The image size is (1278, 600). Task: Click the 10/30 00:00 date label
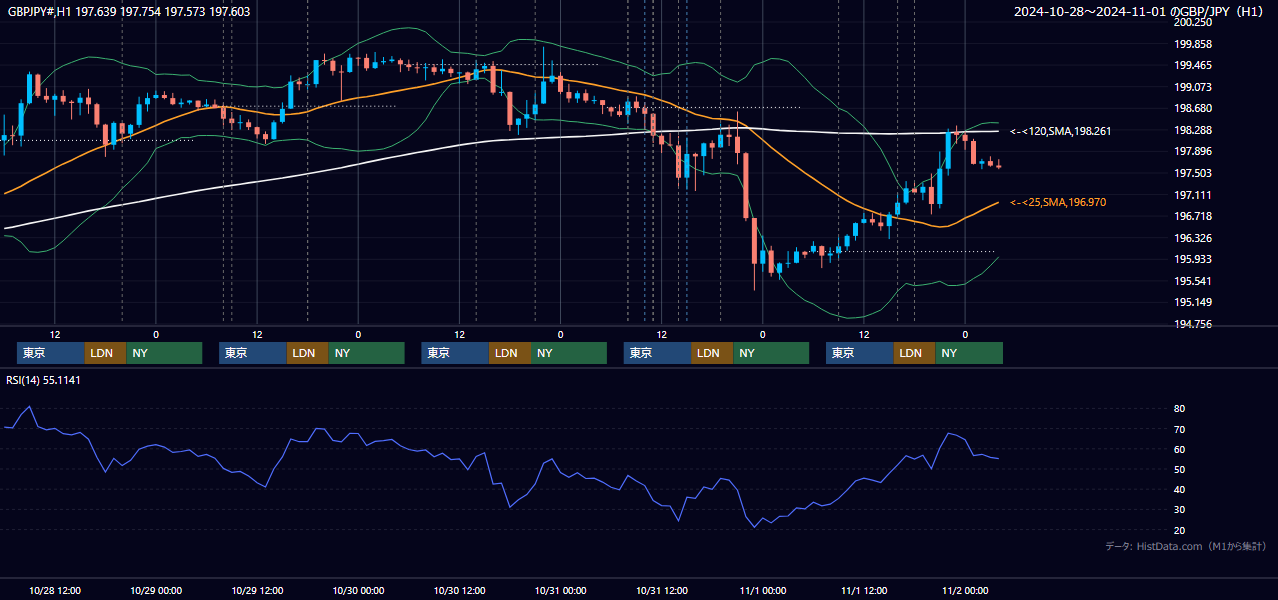(358, 590)
